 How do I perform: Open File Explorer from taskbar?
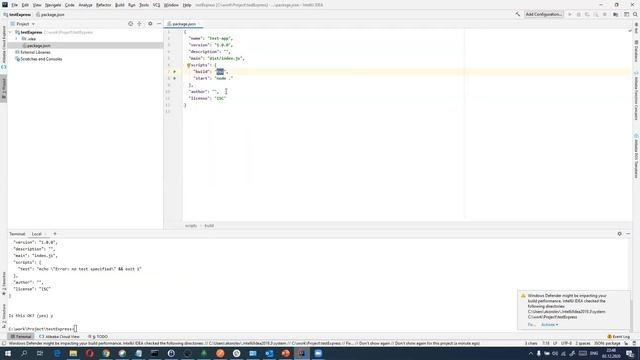(73, 353)
